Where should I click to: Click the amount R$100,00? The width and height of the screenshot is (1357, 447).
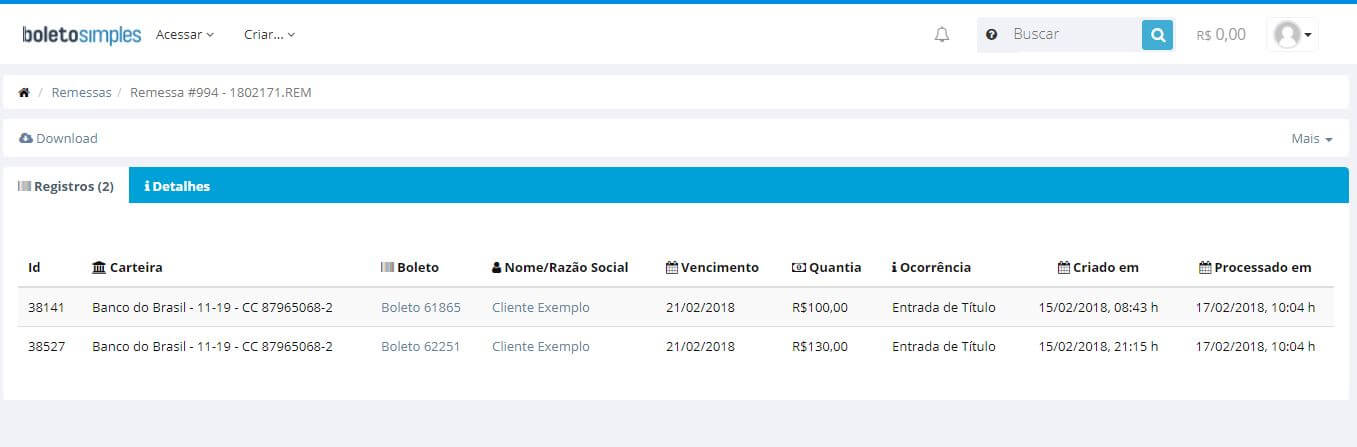click(819, 308)
